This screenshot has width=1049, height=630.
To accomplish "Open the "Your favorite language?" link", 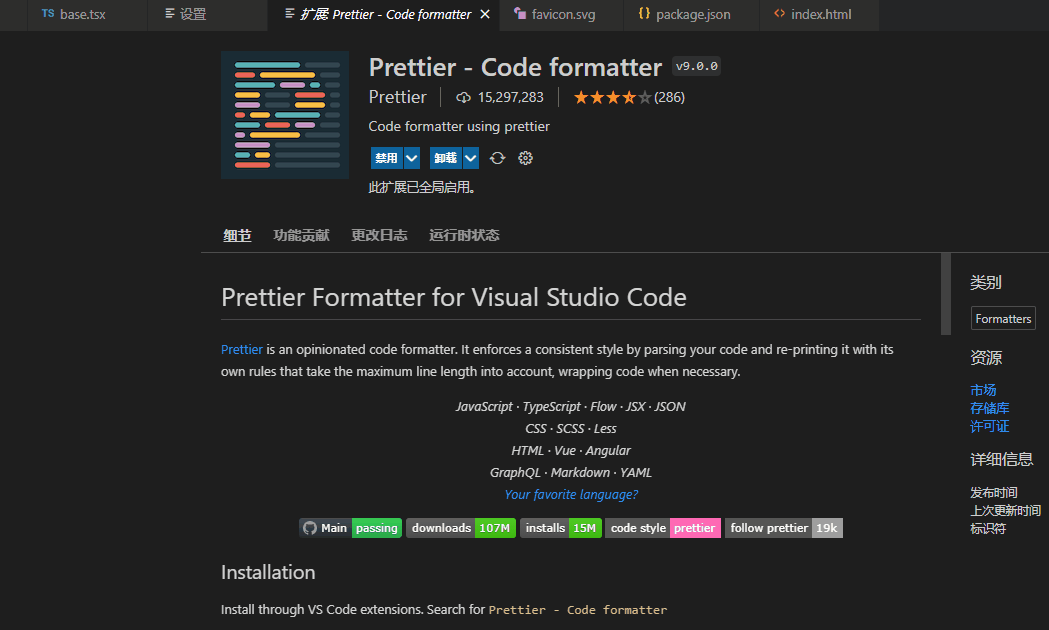I will (571, 494).
